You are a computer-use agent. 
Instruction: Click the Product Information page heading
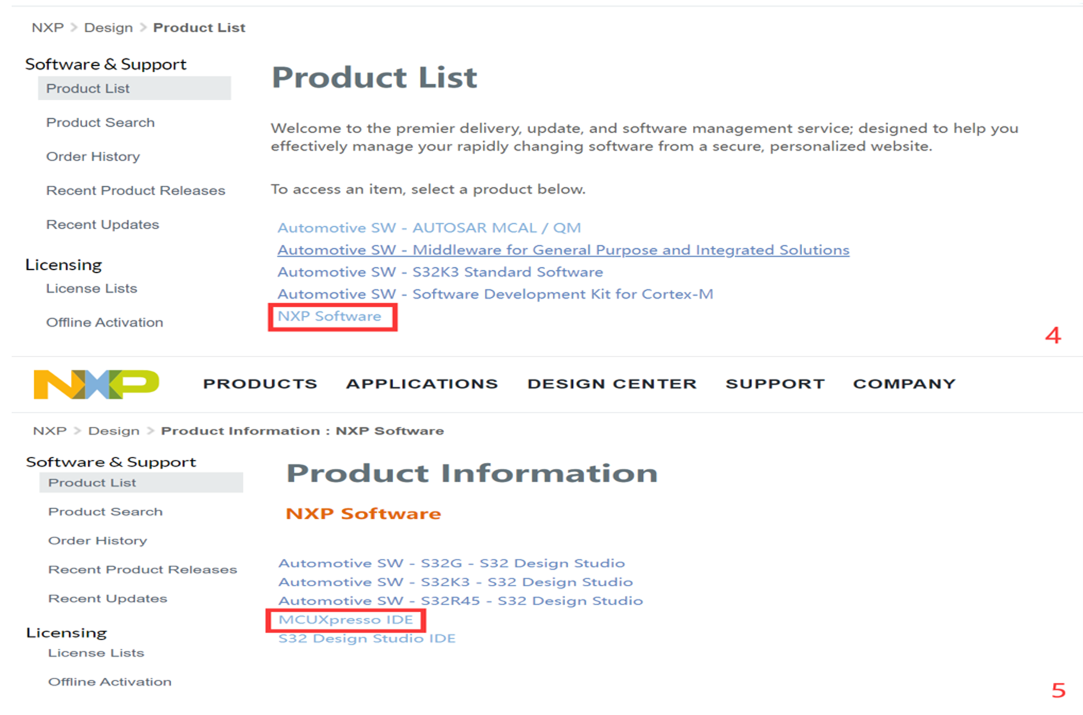(472, 473)
